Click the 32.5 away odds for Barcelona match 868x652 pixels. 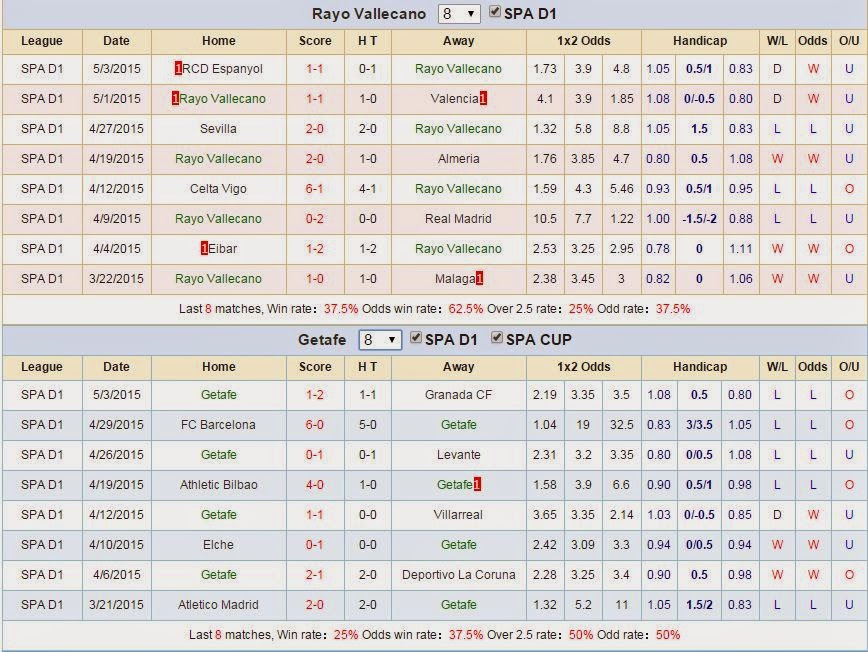[621, 425]
